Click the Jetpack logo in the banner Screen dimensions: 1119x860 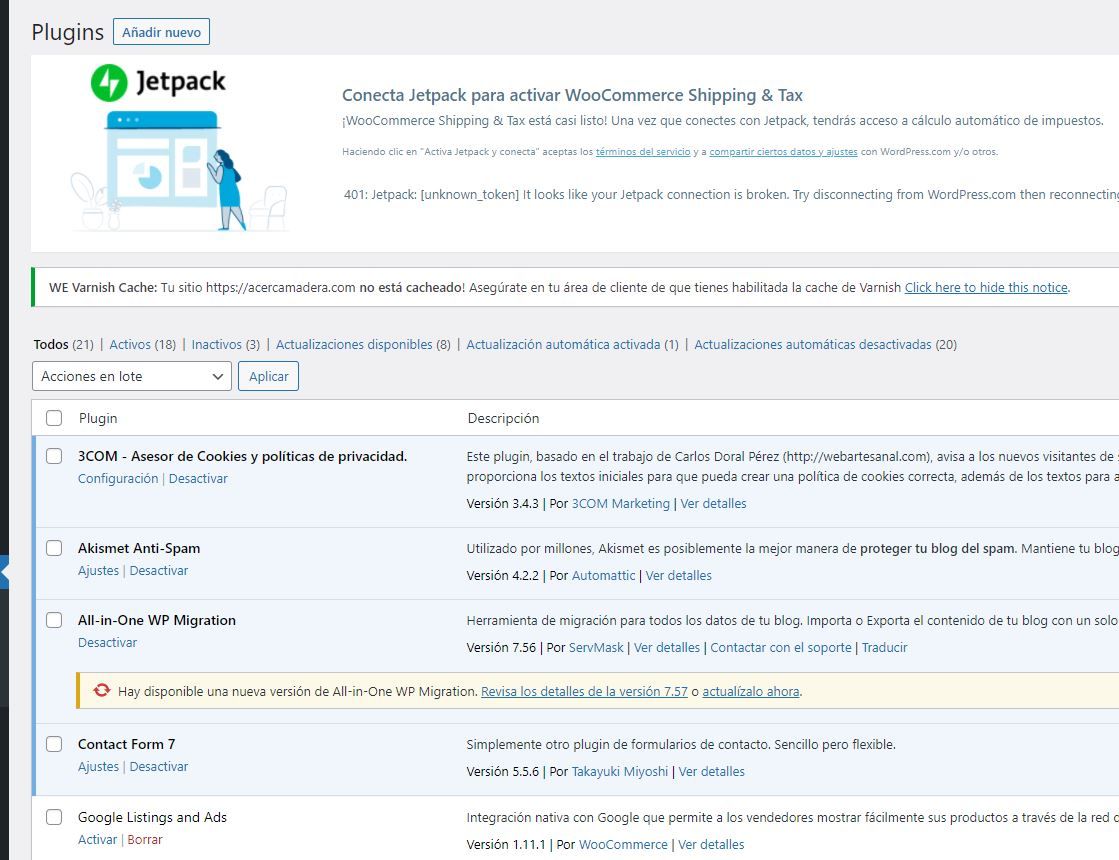click(158, 82)
